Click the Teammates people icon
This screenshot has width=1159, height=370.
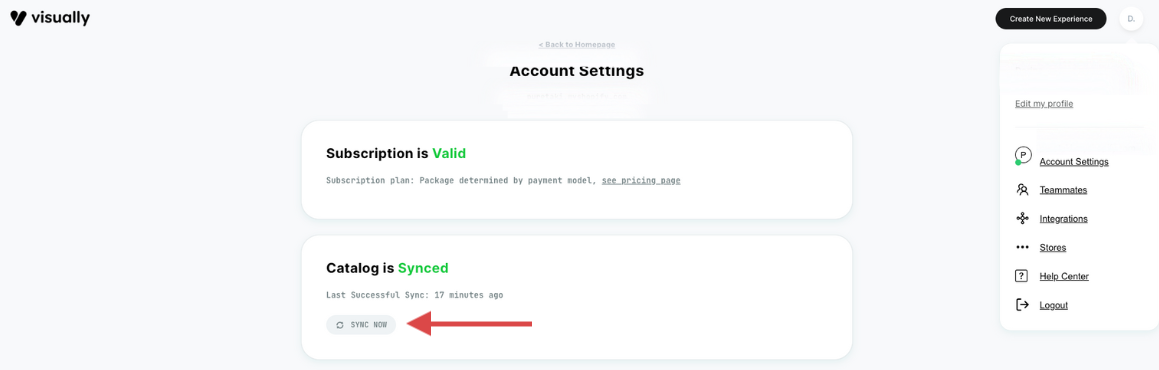1022,190
